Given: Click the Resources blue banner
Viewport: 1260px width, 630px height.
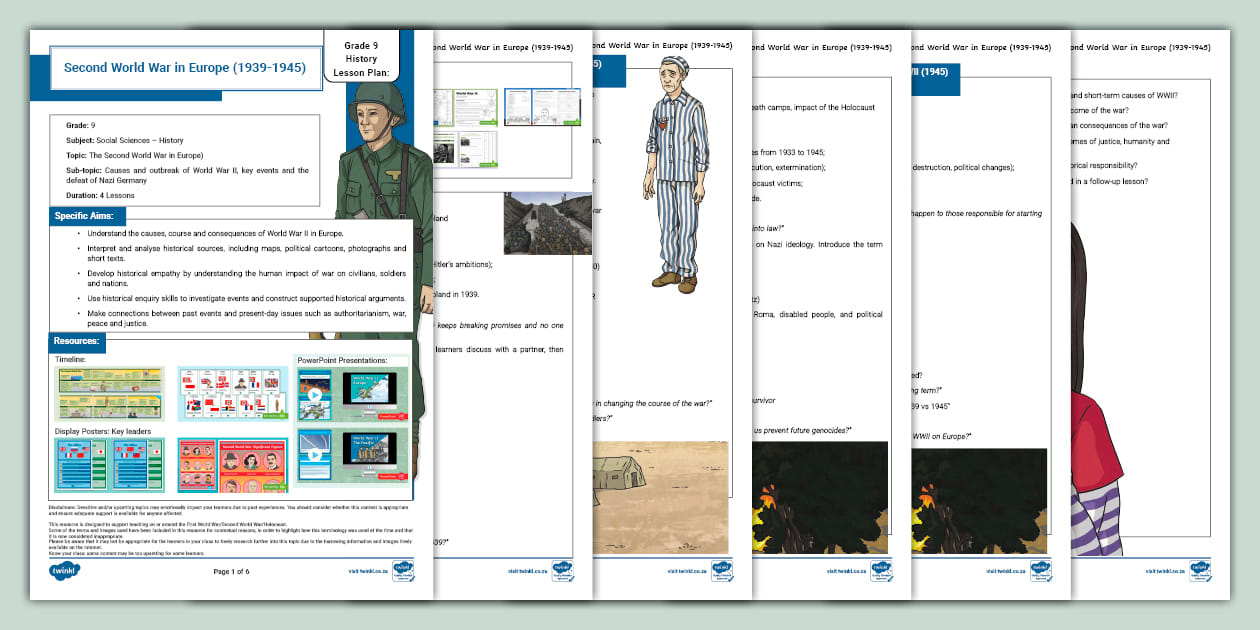Looking at the screenshot, I should (x=76, y=342).
